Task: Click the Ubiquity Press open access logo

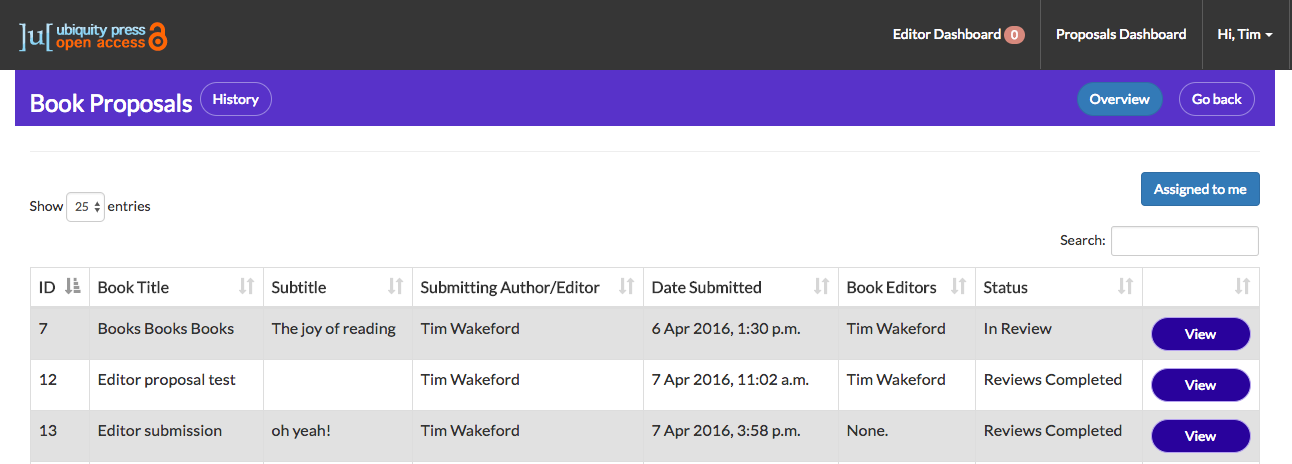Action: coord(93,35)
